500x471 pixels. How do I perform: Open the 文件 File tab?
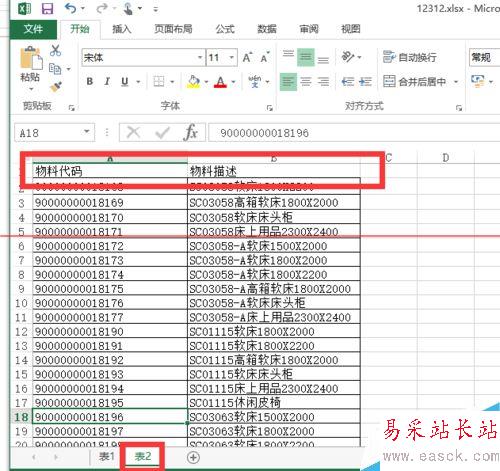point(33,29)
